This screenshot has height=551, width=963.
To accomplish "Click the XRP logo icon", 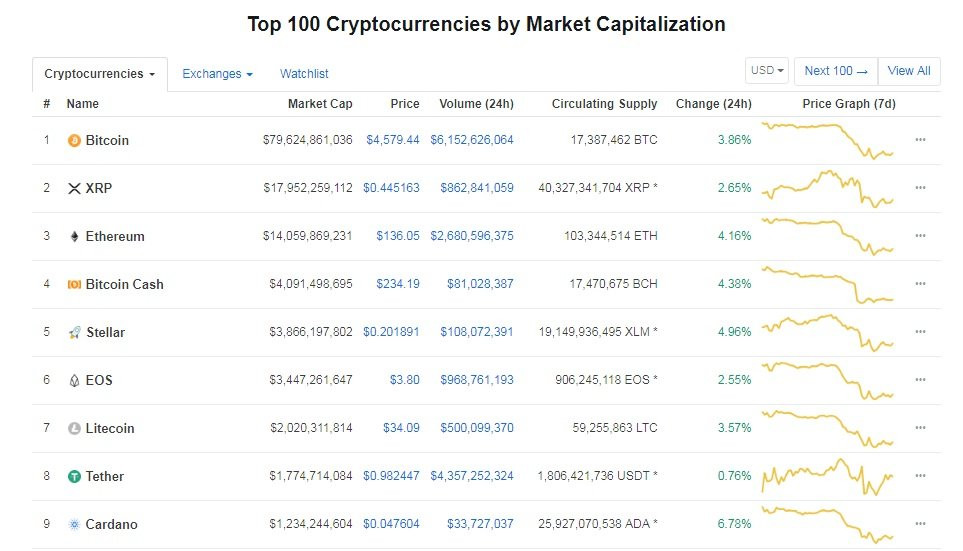I will (73, 189).
